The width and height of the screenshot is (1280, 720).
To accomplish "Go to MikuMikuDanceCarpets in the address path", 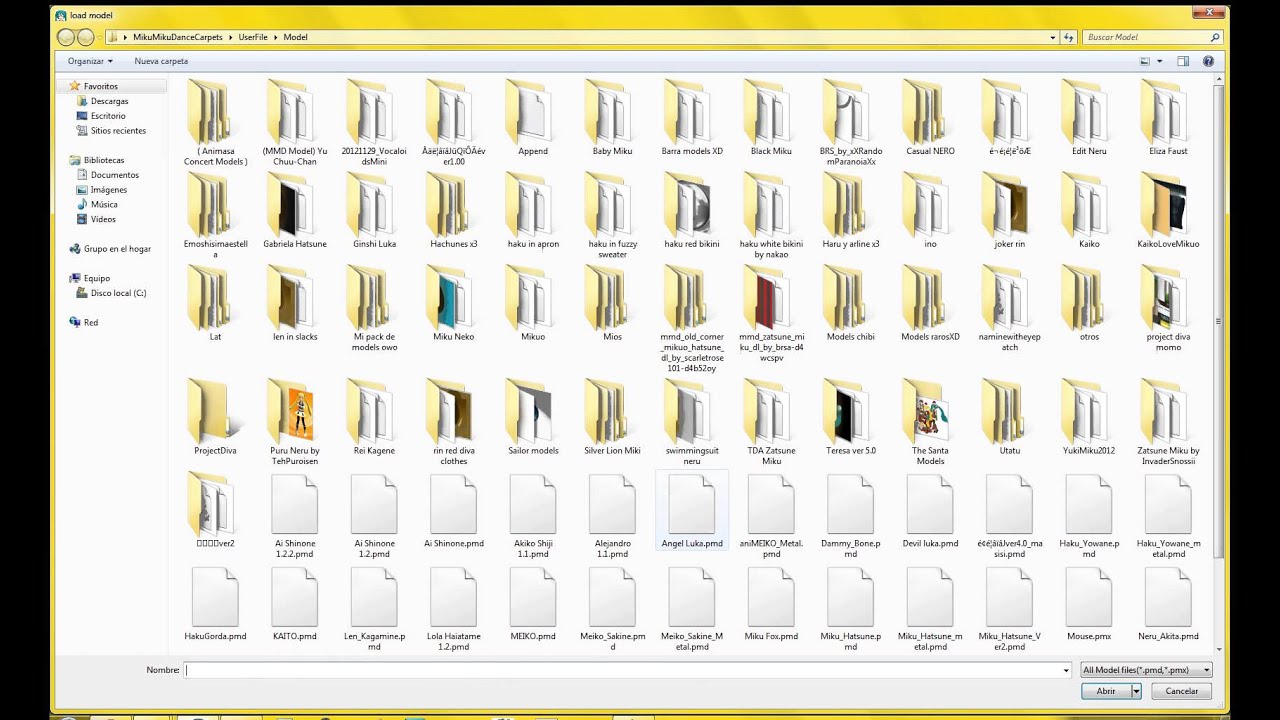I will click(180, 37).
